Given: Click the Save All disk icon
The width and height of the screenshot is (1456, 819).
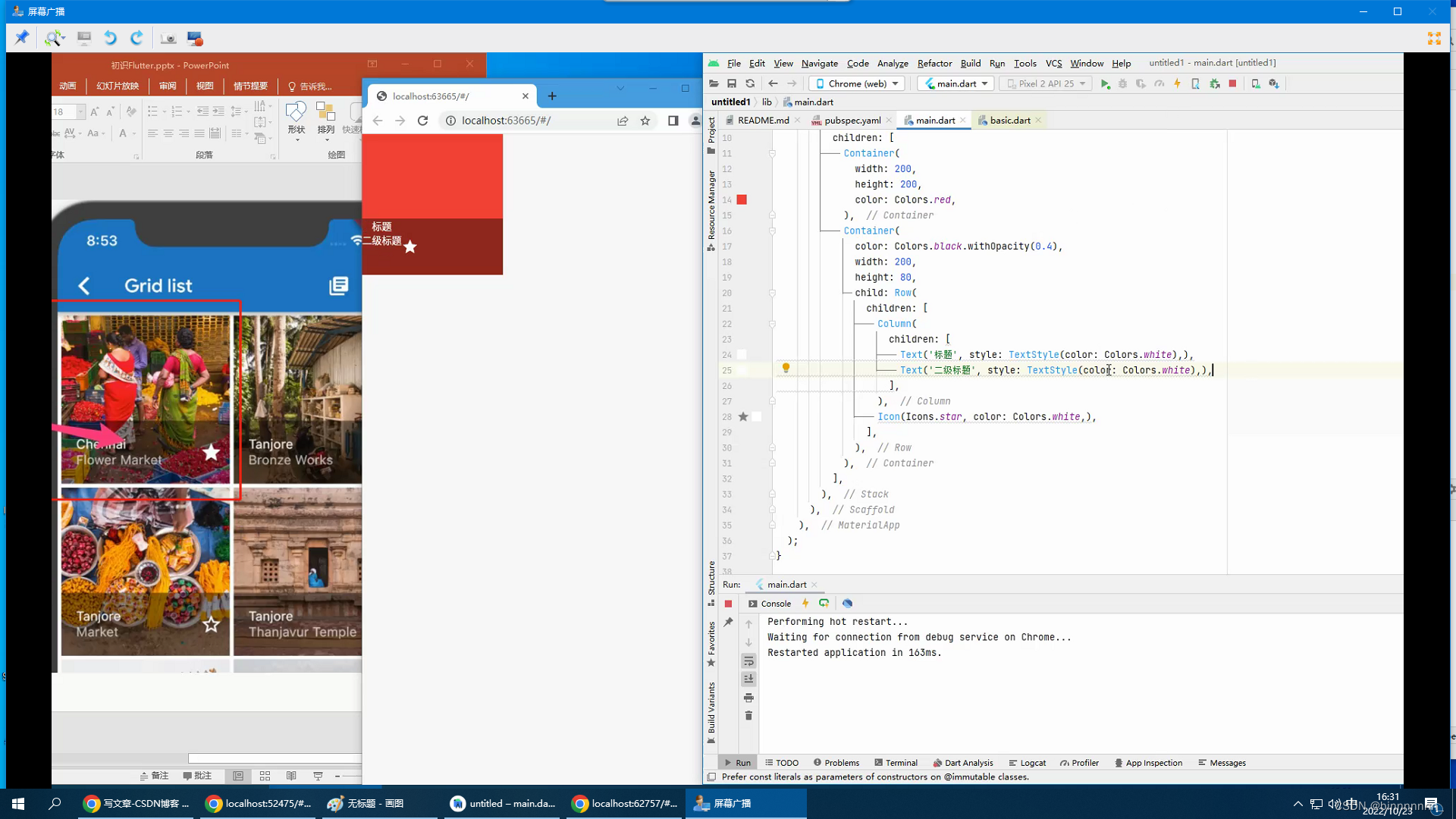Looking at the screenshot, I should (x=732, y=84).
